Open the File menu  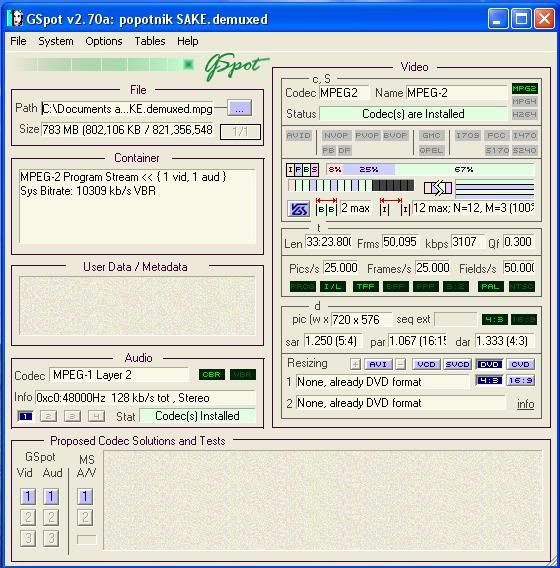[18, 41]
